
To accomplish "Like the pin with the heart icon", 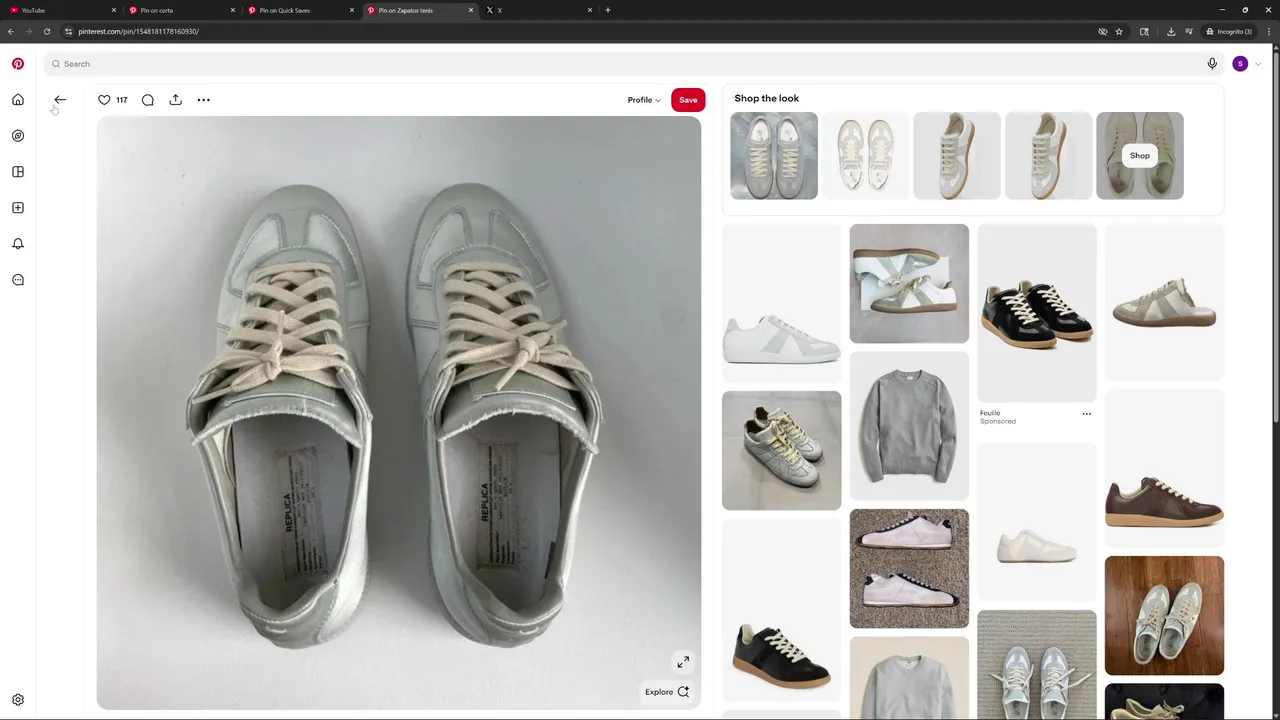I will point(104,100).
